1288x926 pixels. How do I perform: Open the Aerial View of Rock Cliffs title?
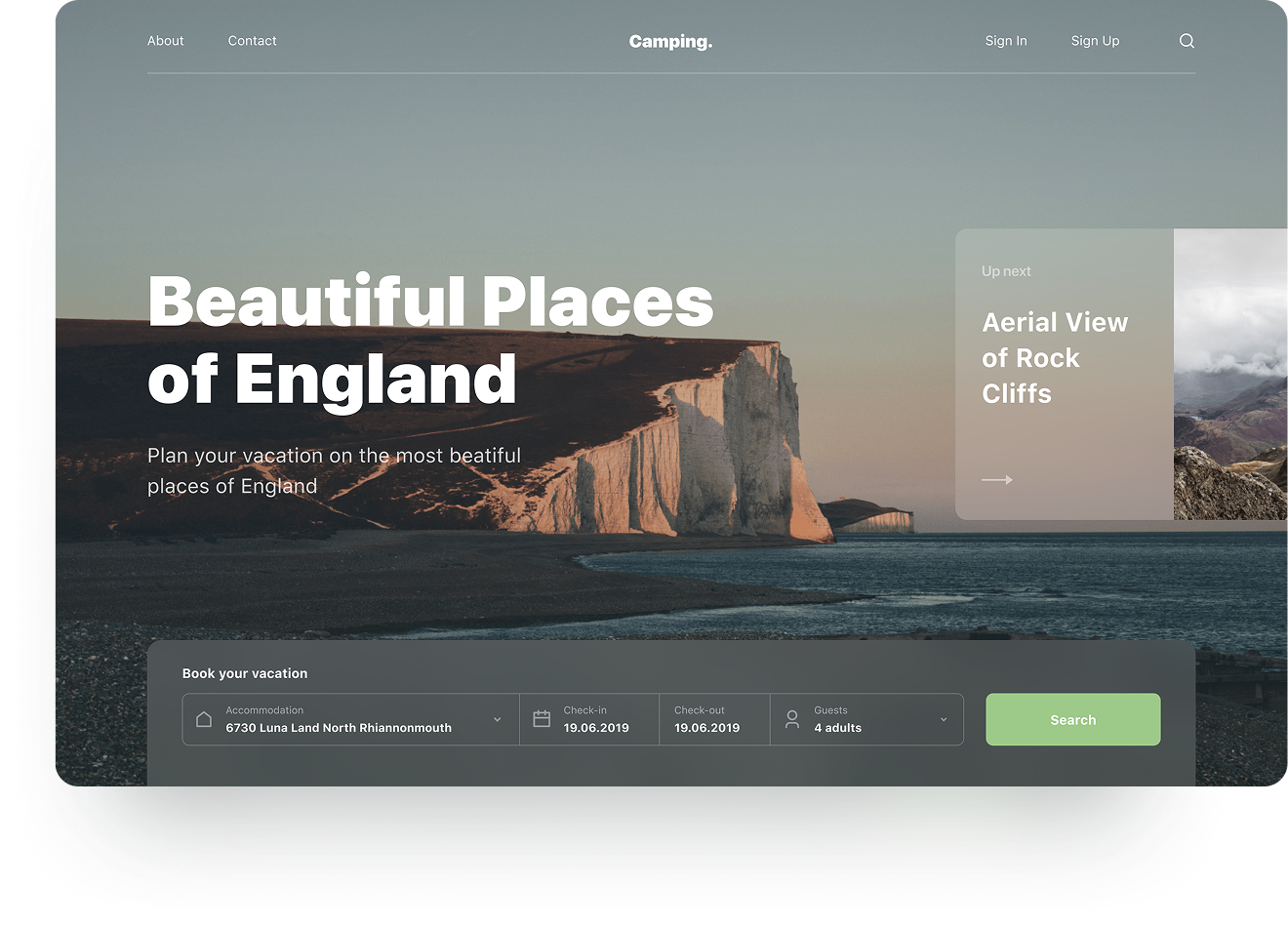1054,358
